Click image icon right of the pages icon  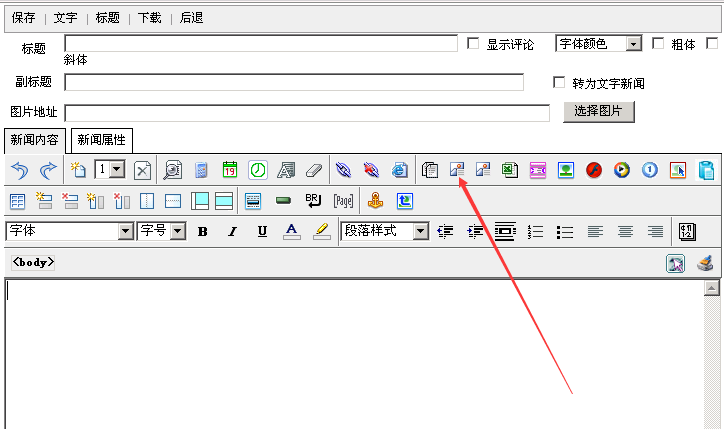pyautogui.click(x=457, y=170)
